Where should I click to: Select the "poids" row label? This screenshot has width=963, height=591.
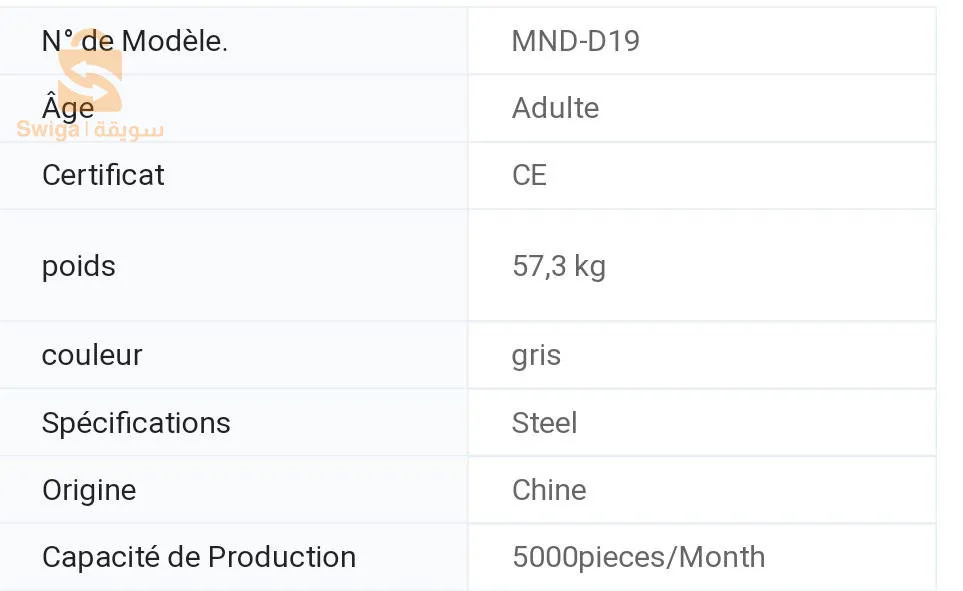pos(79,266)
